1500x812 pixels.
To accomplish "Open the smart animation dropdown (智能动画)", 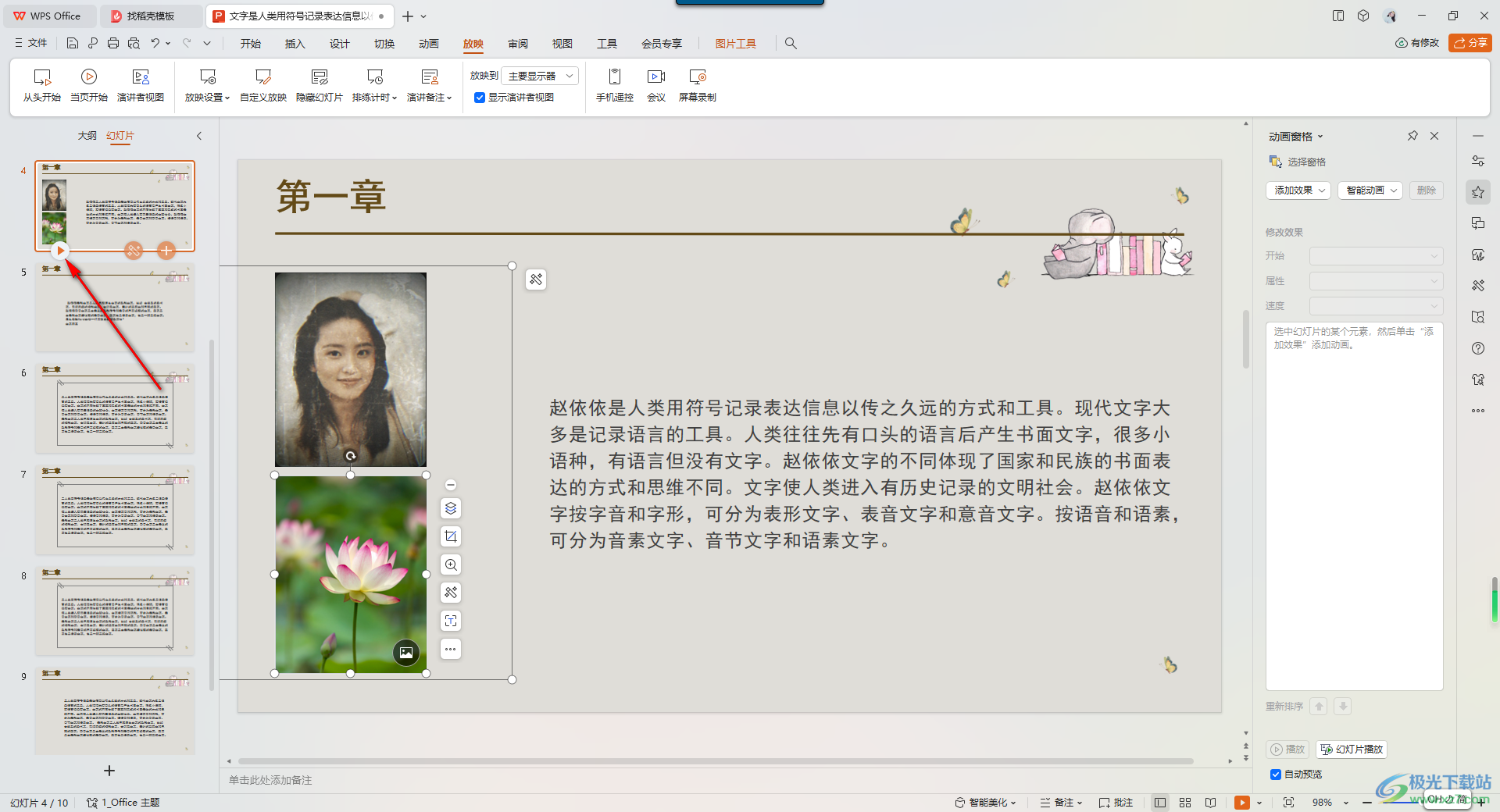I will coord(1370,191).
